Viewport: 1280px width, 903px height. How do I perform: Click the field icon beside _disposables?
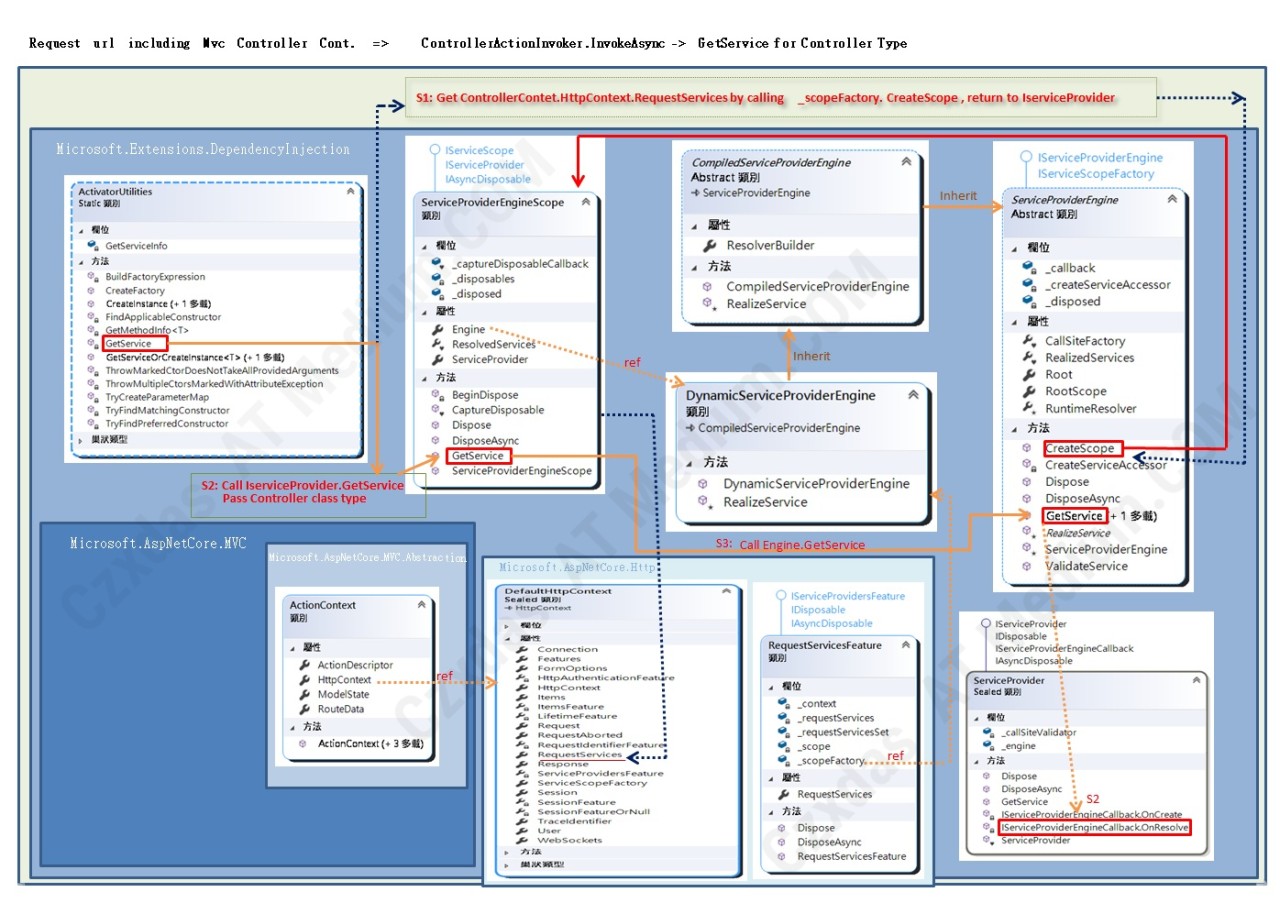point(437,279)
